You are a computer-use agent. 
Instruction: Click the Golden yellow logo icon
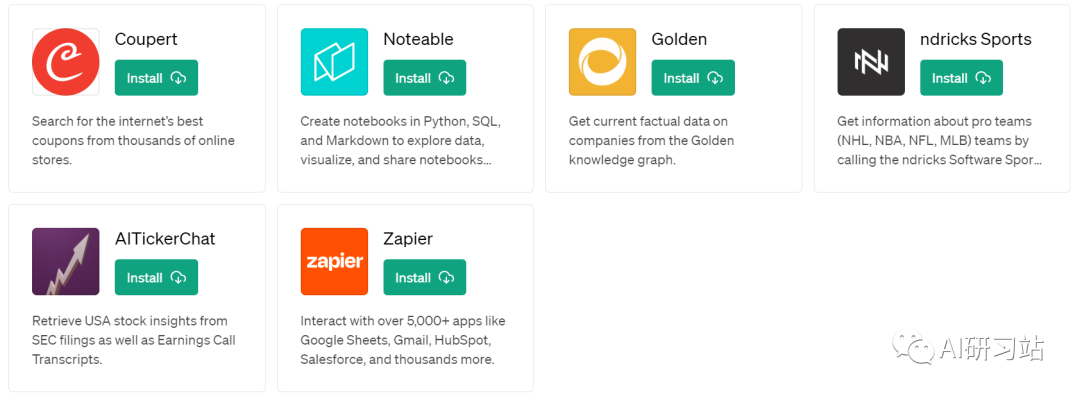(603, 62)
